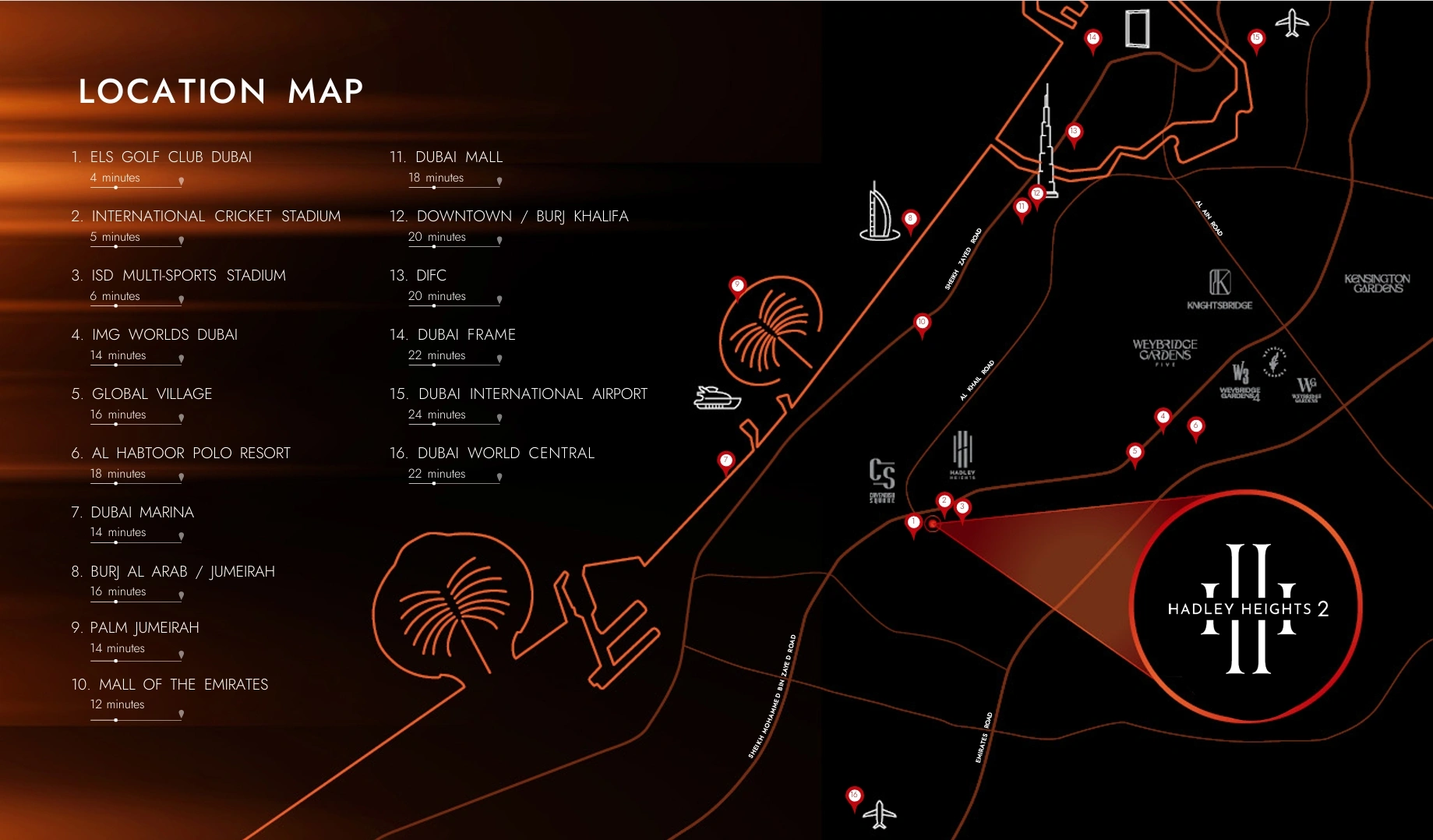Click the Dubai Frame icon on map
Viewport: 1433px width, 840px height.
point(1137,29)
